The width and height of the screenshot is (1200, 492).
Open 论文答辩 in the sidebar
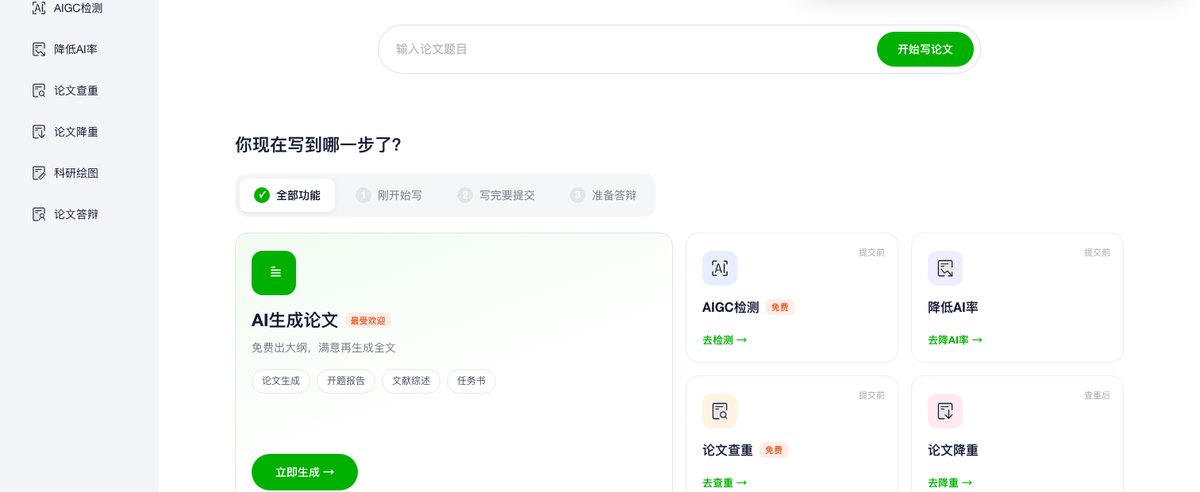click(x=78, y=214)
